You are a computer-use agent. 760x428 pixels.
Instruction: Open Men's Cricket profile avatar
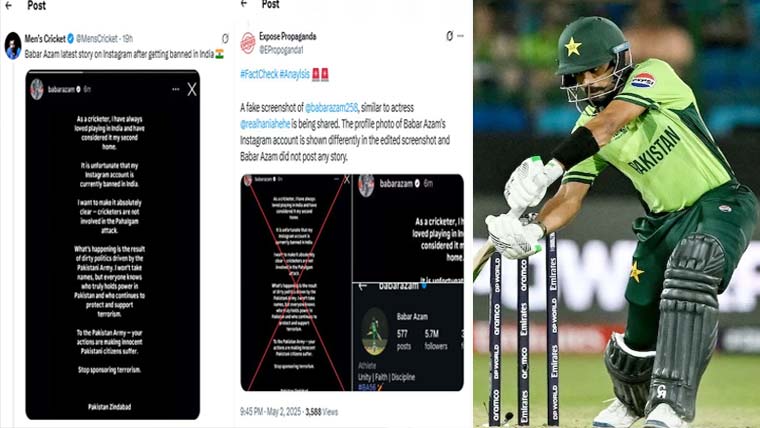coord(13,46)
